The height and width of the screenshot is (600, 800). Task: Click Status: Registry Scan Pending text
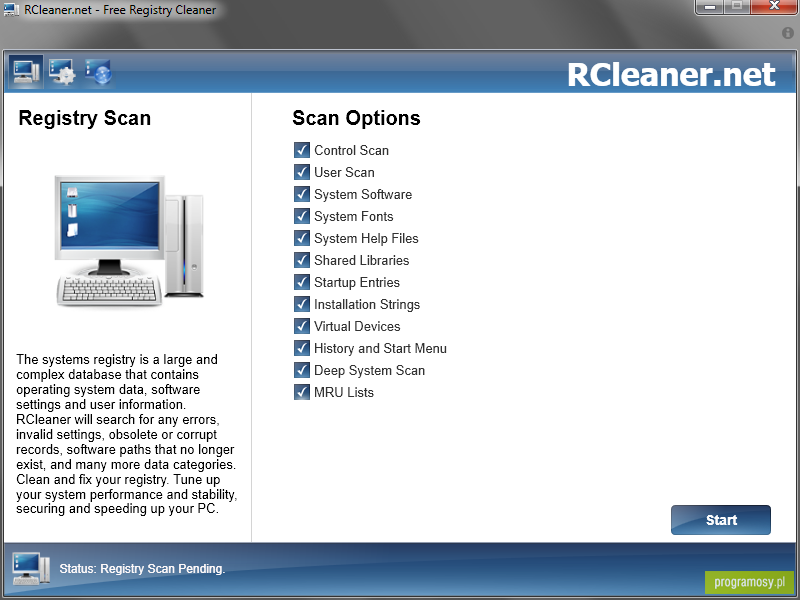[x=142, y=568]
